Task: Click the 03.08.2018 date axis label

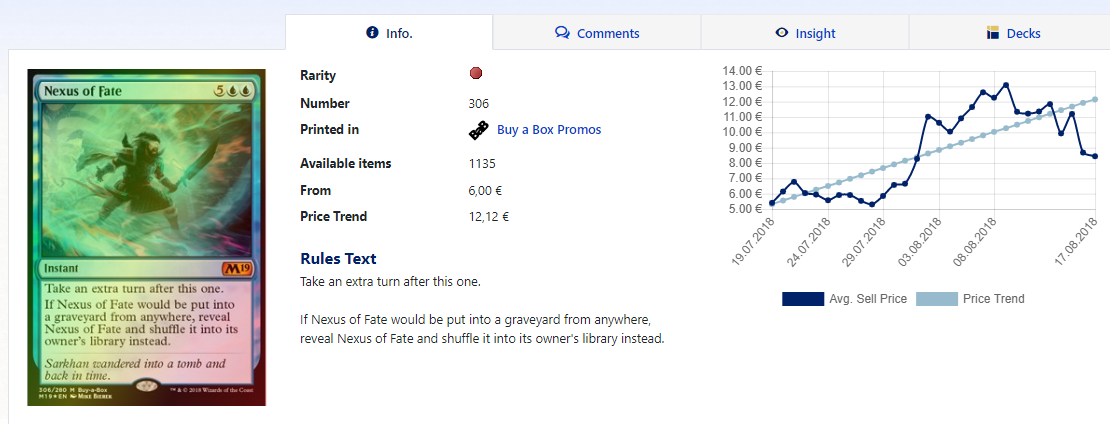Action: click(921, 240)
